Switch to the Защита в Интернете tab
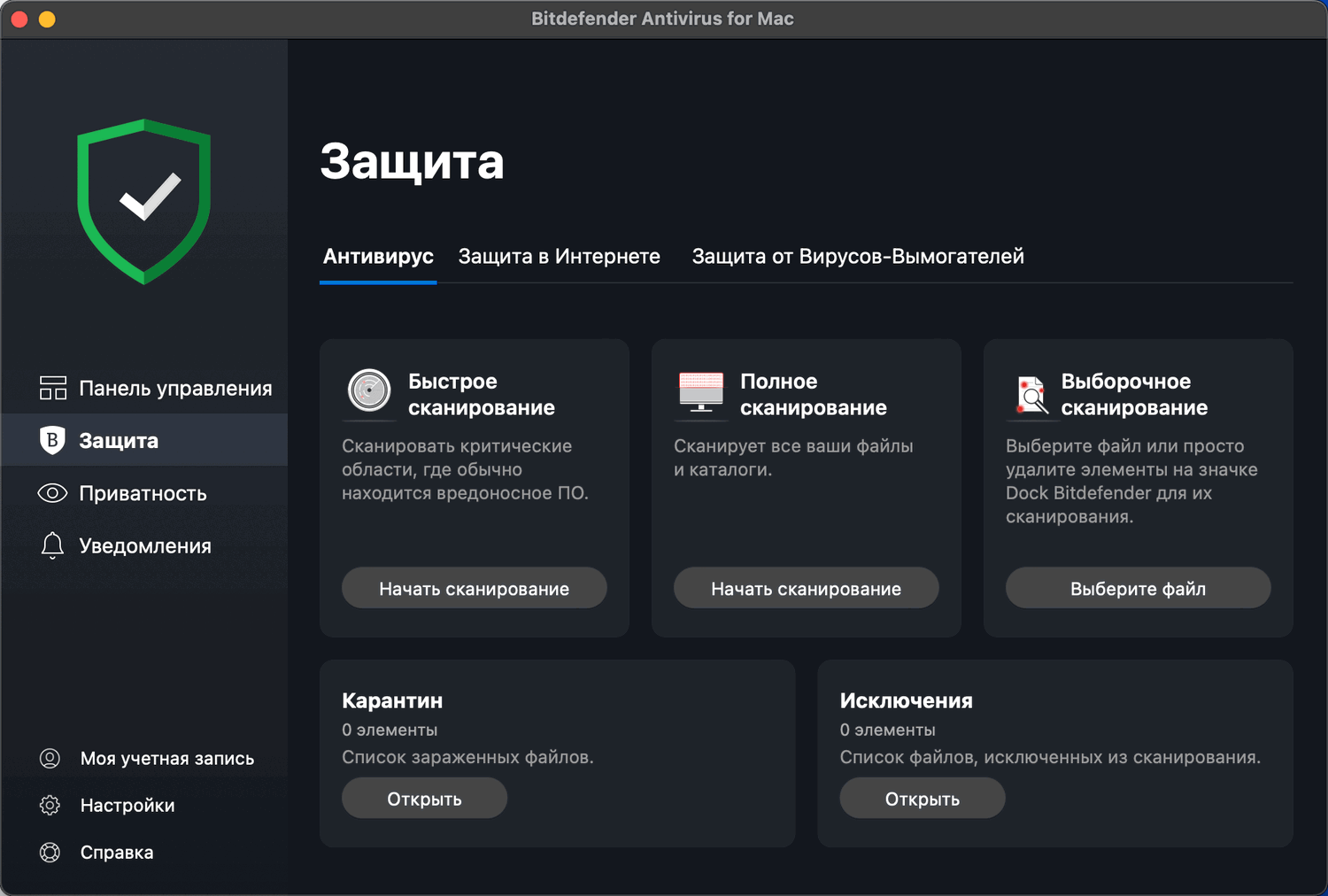Image resolution: width=1328 pixels, height=896 pixels. 560,257
